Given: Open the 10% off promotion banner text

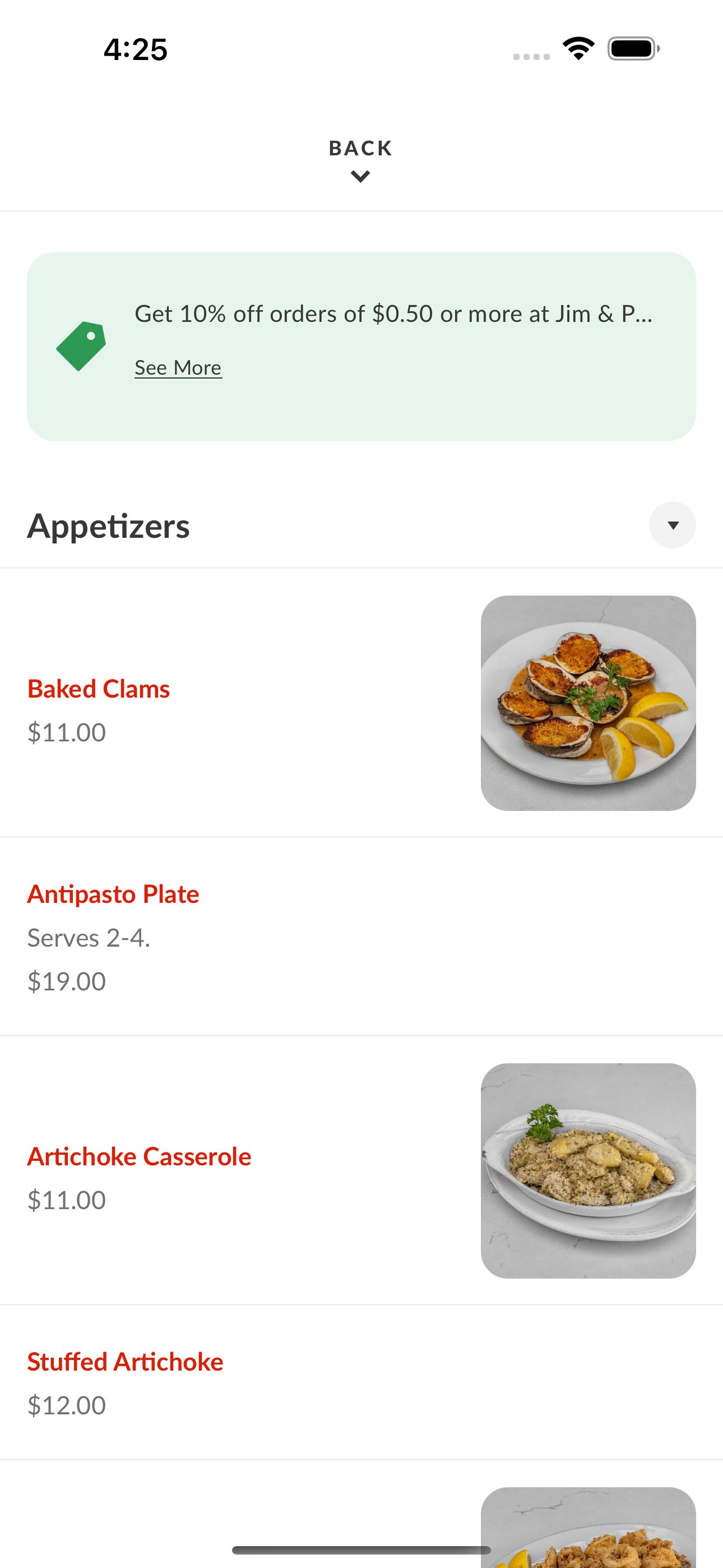Looking at the screenshot, I should [393, 313].
